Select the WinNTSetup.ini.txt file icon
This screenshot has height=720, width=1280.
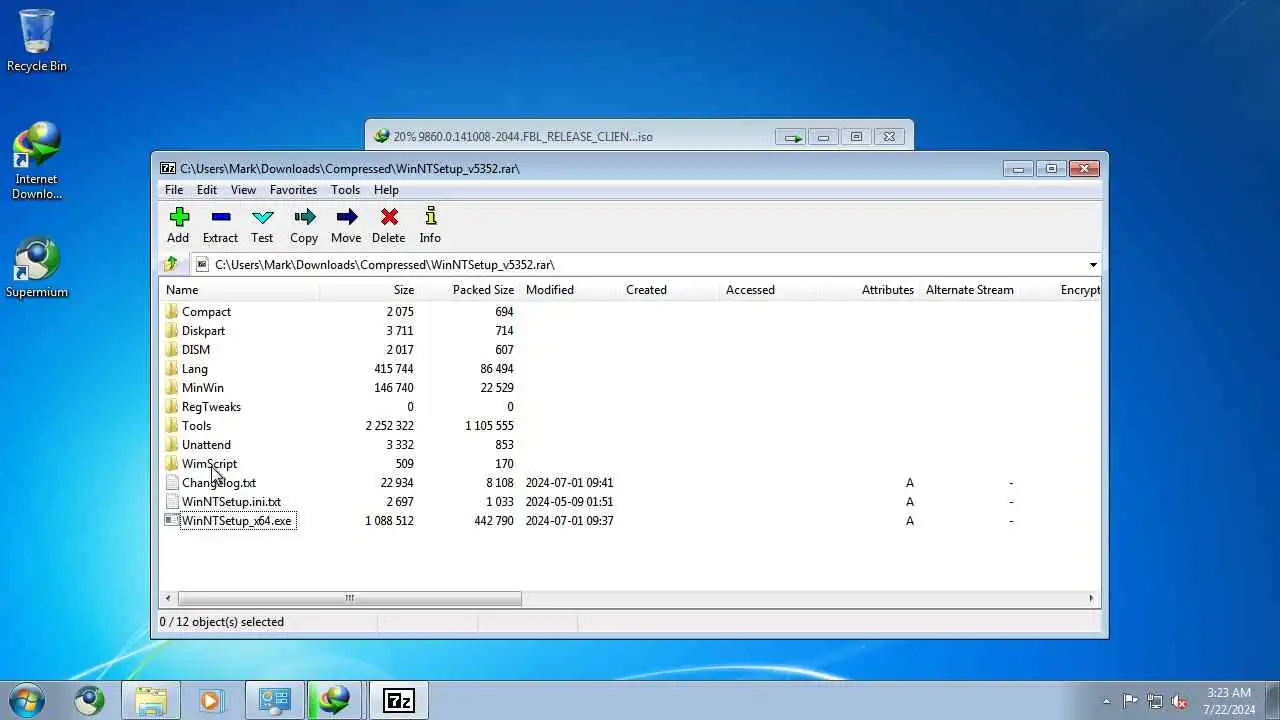172,502
